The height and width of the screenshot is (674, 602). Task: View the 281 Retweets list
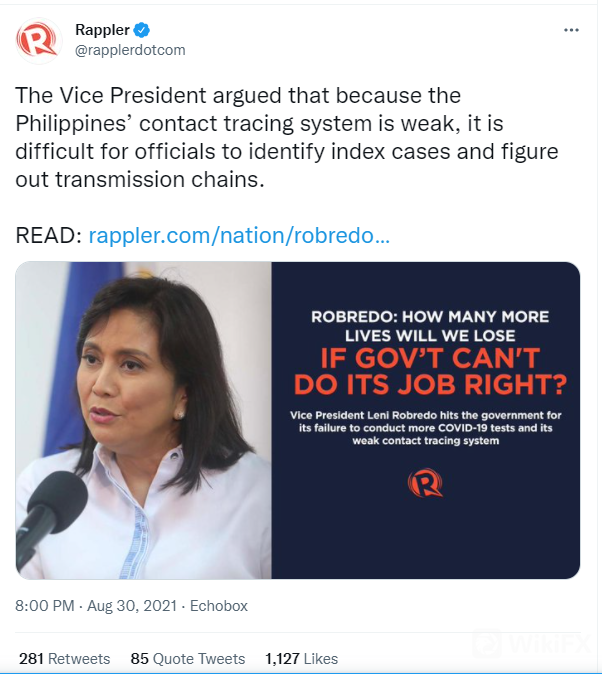(65, 659)
